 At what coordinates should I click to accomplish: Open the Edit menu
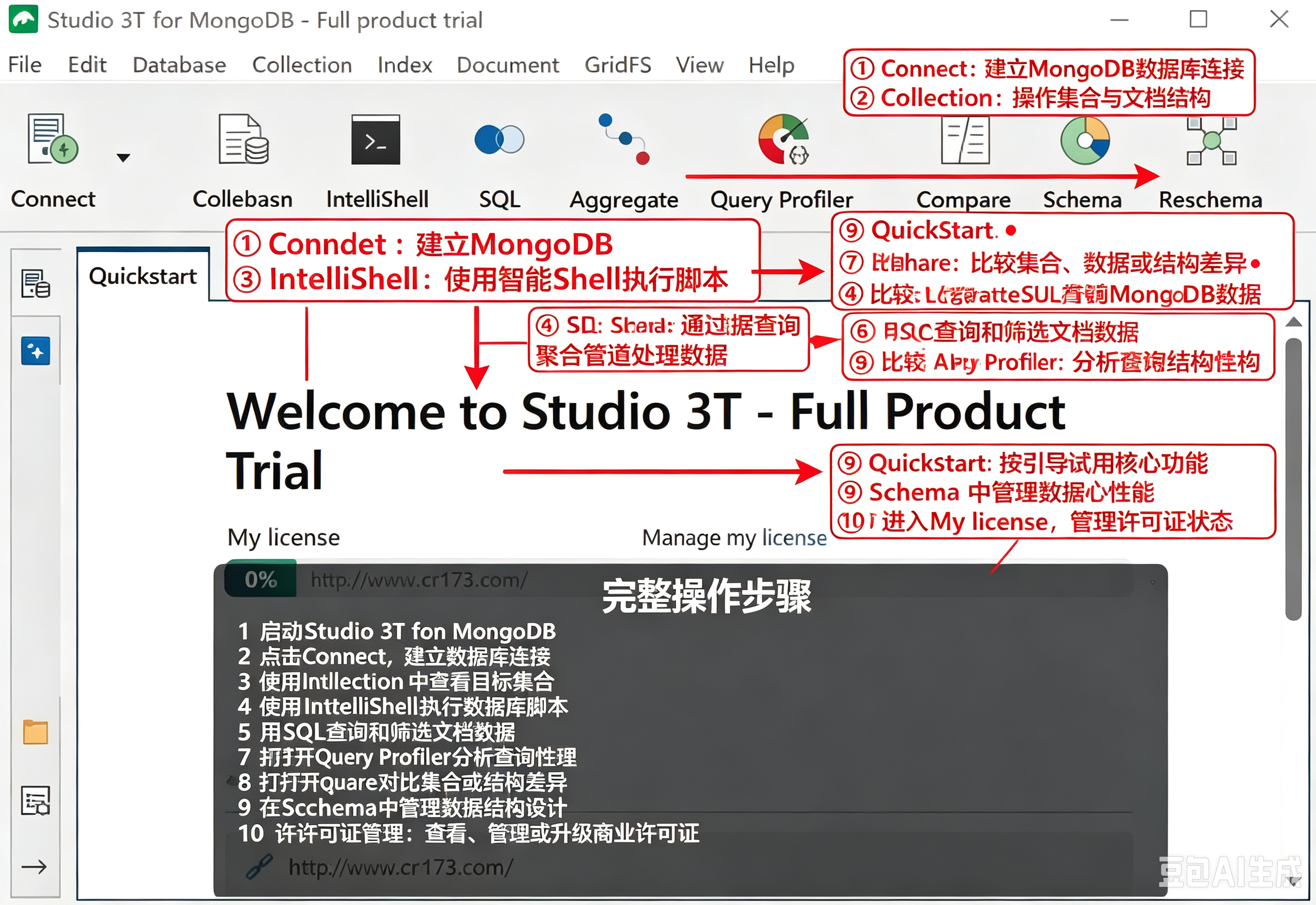coord(87,65)
